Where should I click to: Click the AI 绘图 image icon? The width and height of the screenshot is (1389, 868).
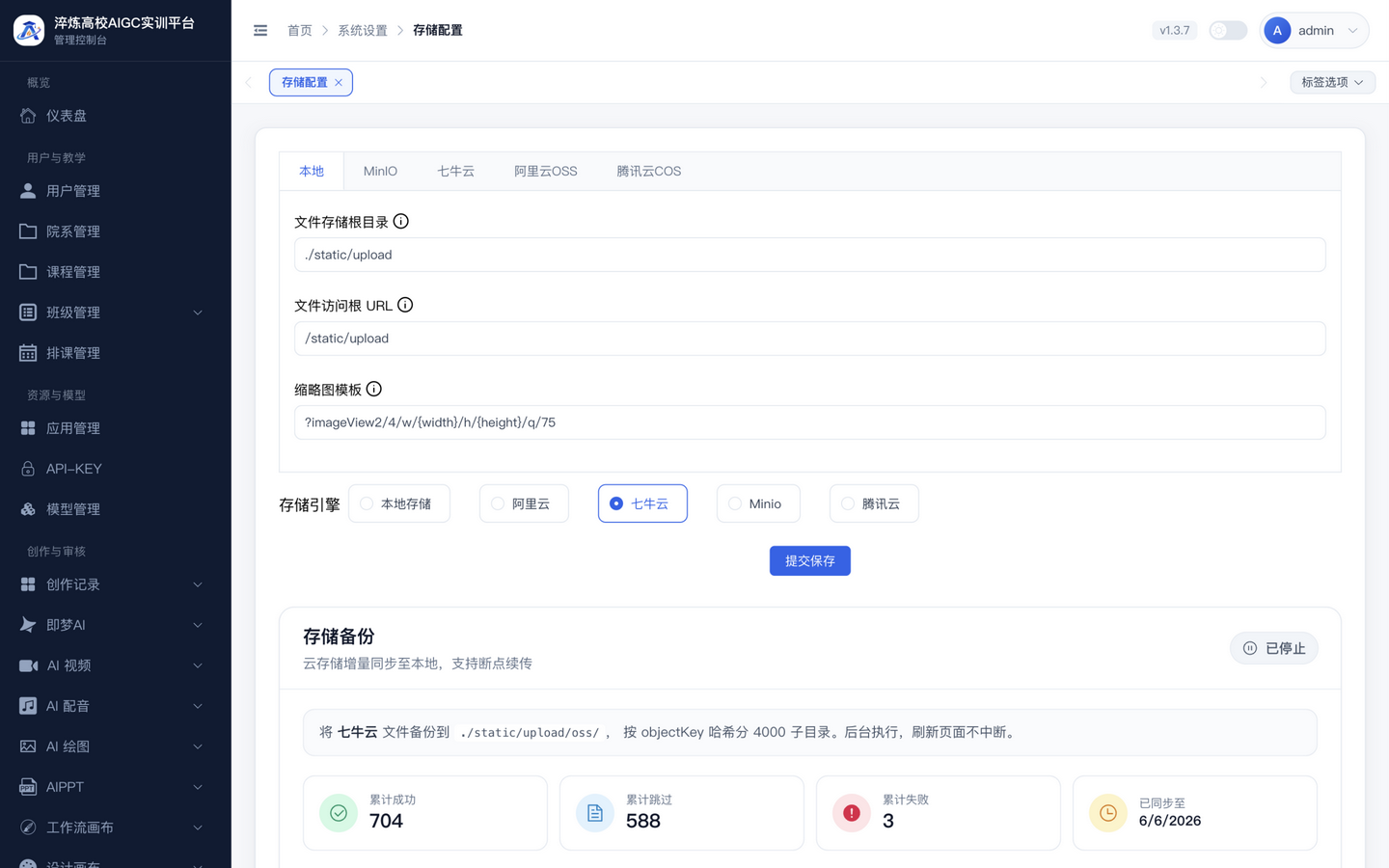28,746
